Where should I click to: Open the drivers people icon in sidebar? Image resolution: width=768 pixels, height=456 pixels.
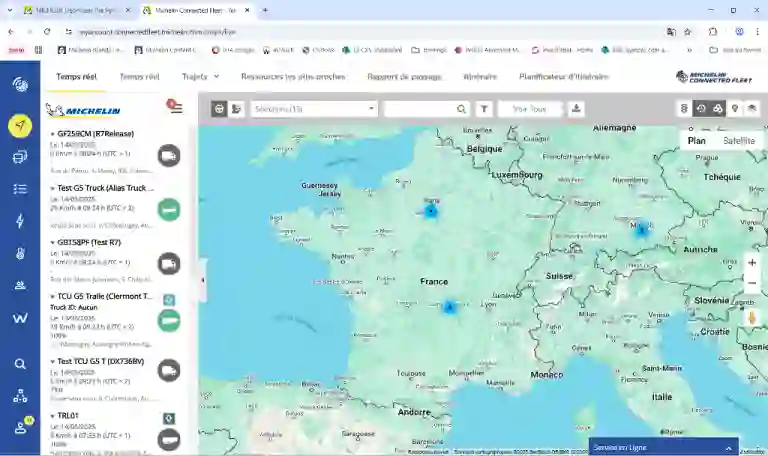pyautogui.click(x=20, y=286)
